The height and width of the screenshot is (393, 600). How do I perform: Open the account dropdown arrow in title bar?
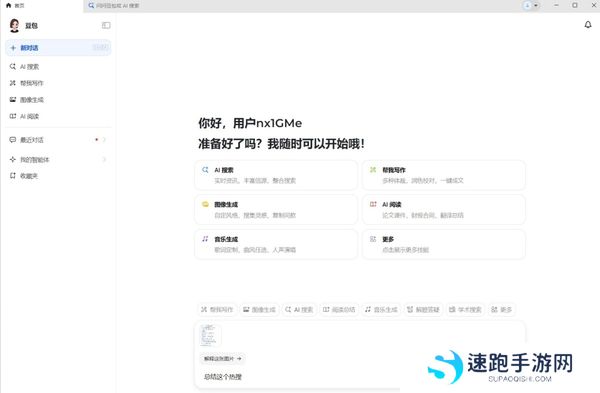(x=536, y=5)
